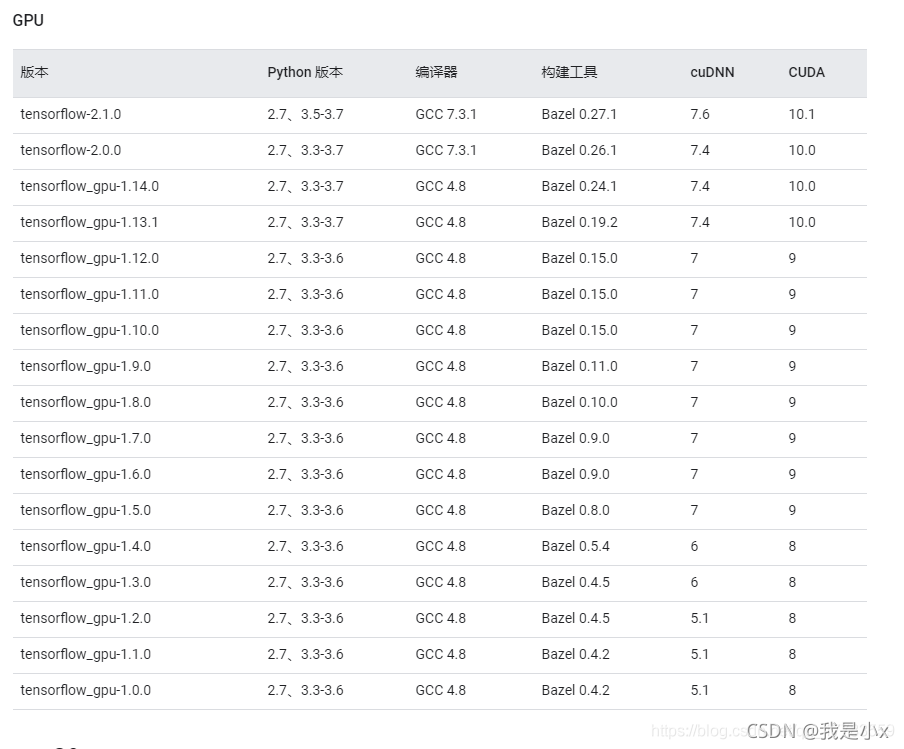Screen dimensions: 904x749
Task: Click GCC 7.3.1 in tensorflow-2.0.0 row
Action: [446, 150]
